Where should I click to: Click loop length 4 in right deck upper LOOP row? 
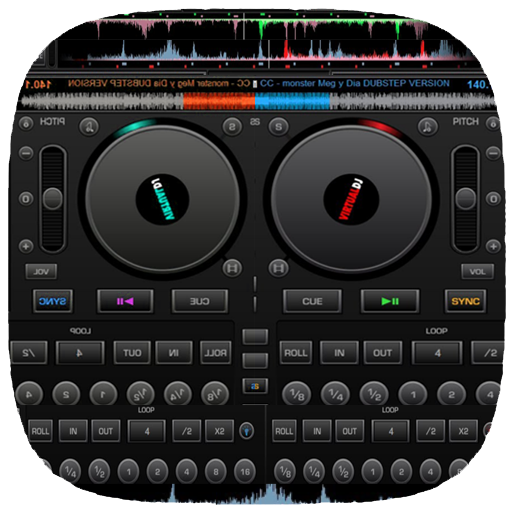pyautogui.click(x=437, y=353)
